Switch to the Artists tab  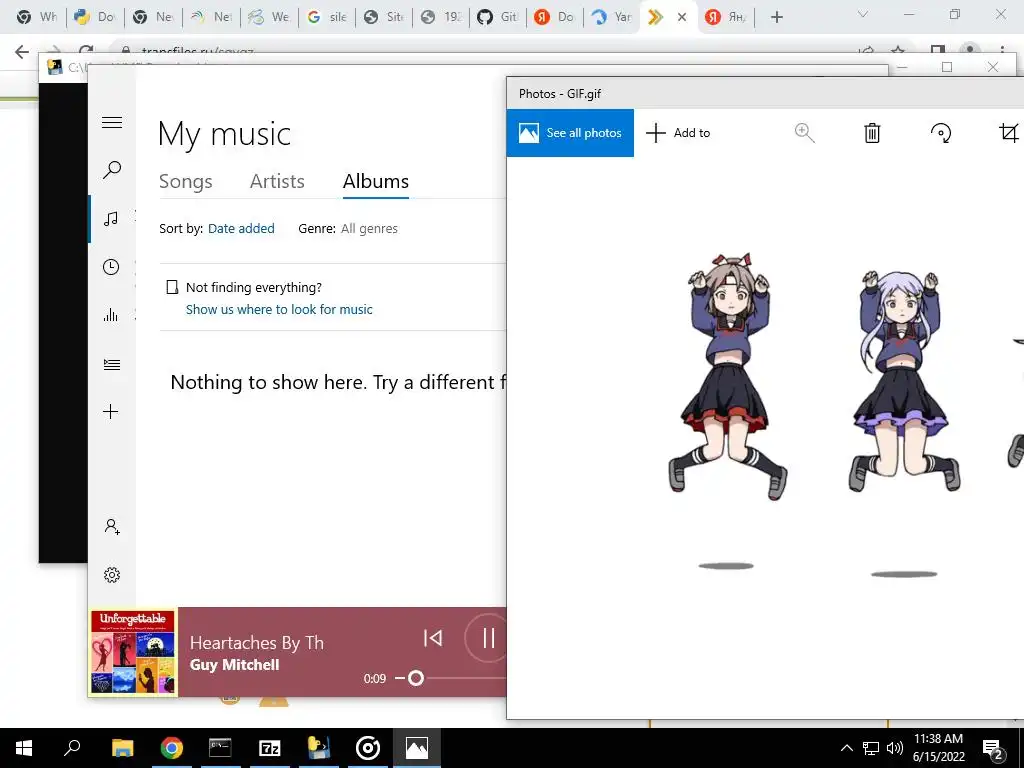coord(277,181)
